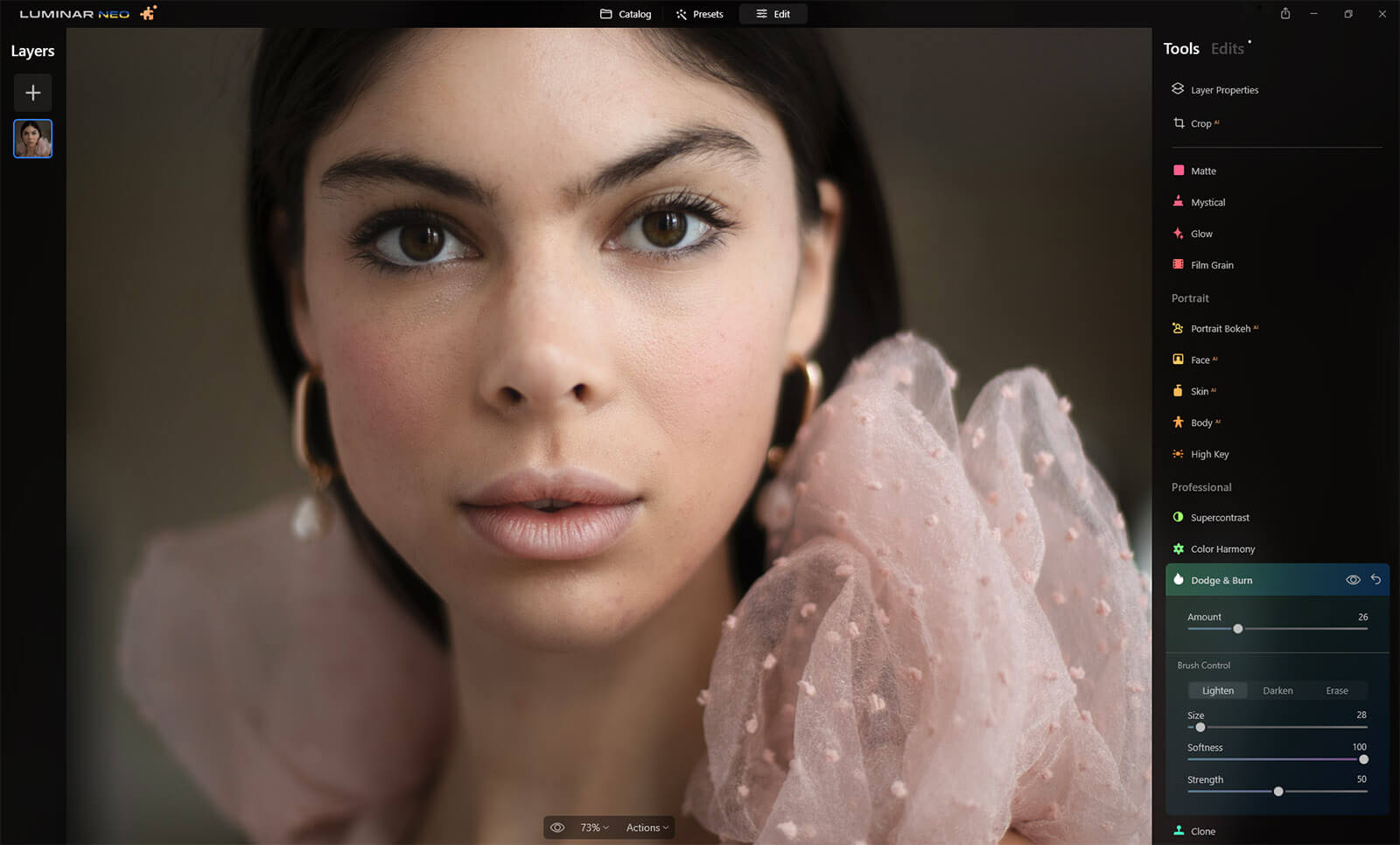Open the Mystical tool

(1207, 202)
